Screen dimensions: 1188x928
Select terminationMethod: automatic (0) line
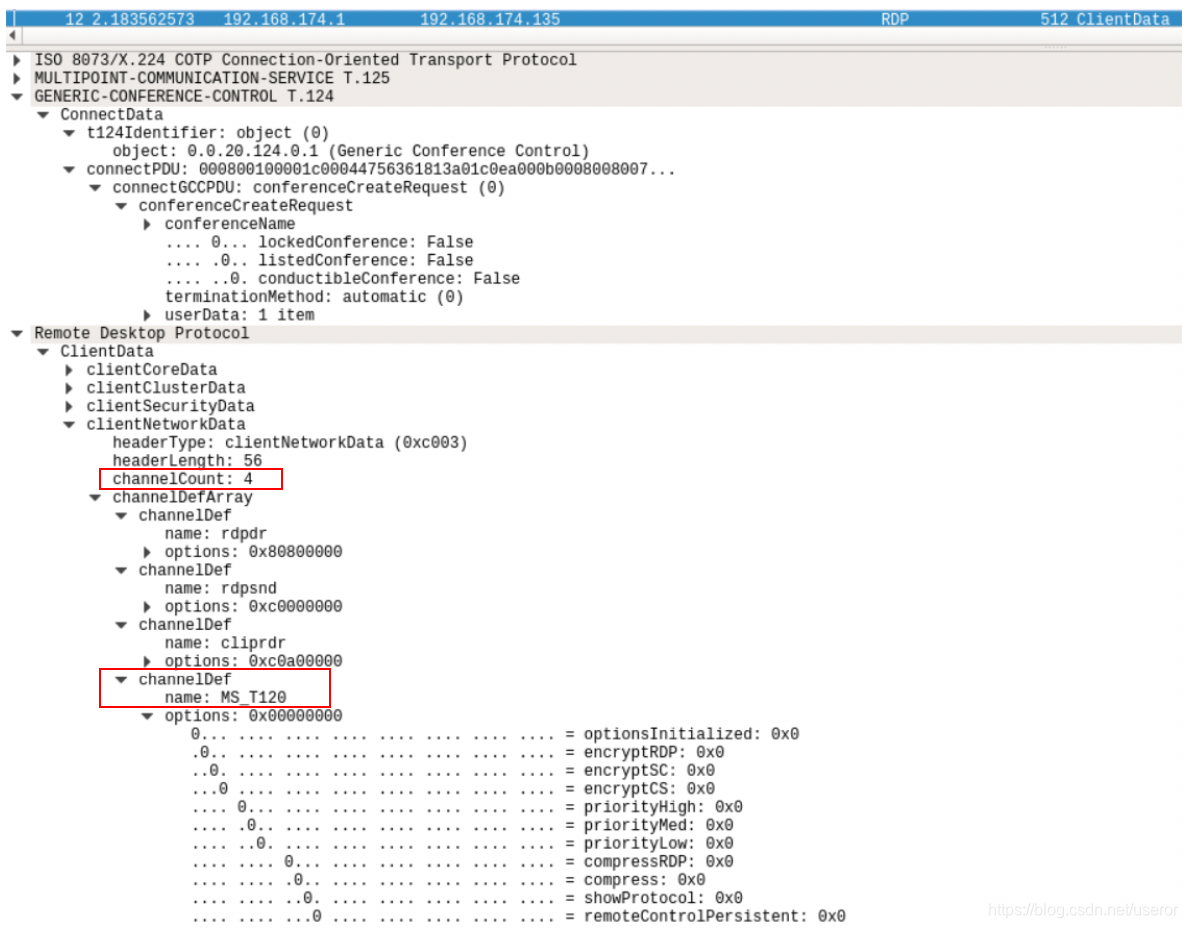[314, 297]
